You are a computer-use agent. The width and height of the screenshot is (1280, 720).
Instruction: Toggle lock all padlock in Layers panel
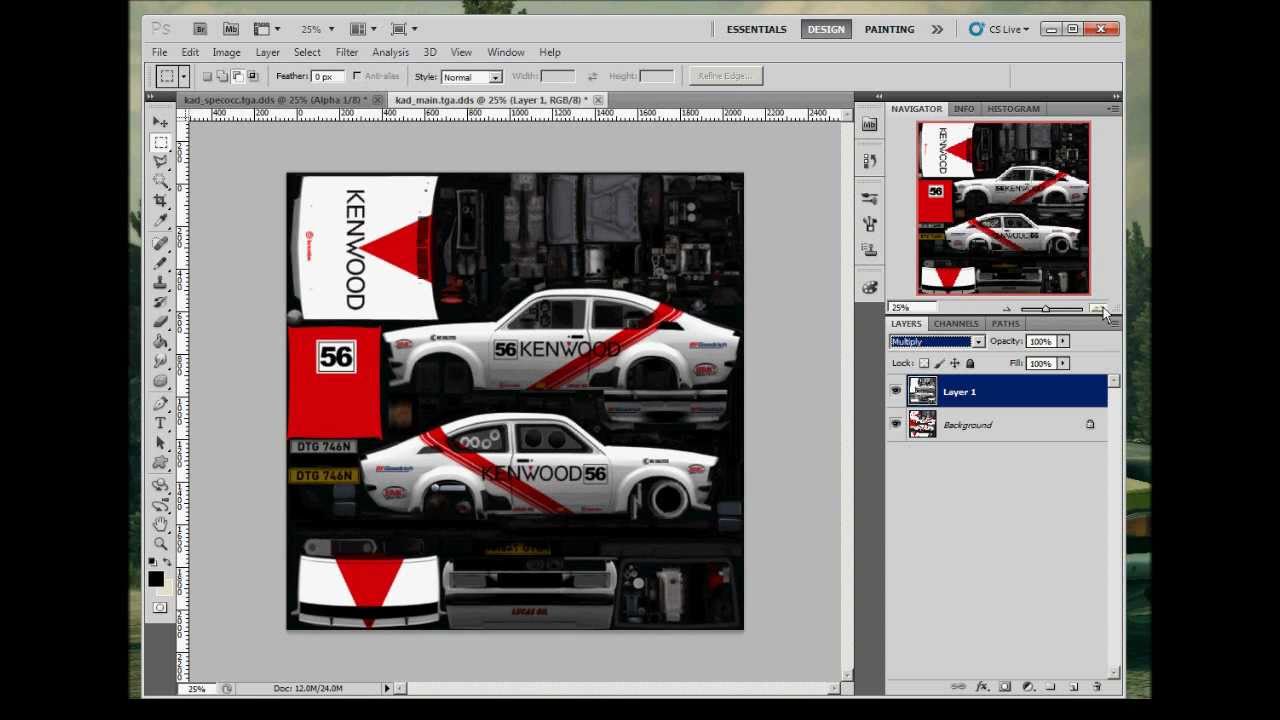click(969, 363)
